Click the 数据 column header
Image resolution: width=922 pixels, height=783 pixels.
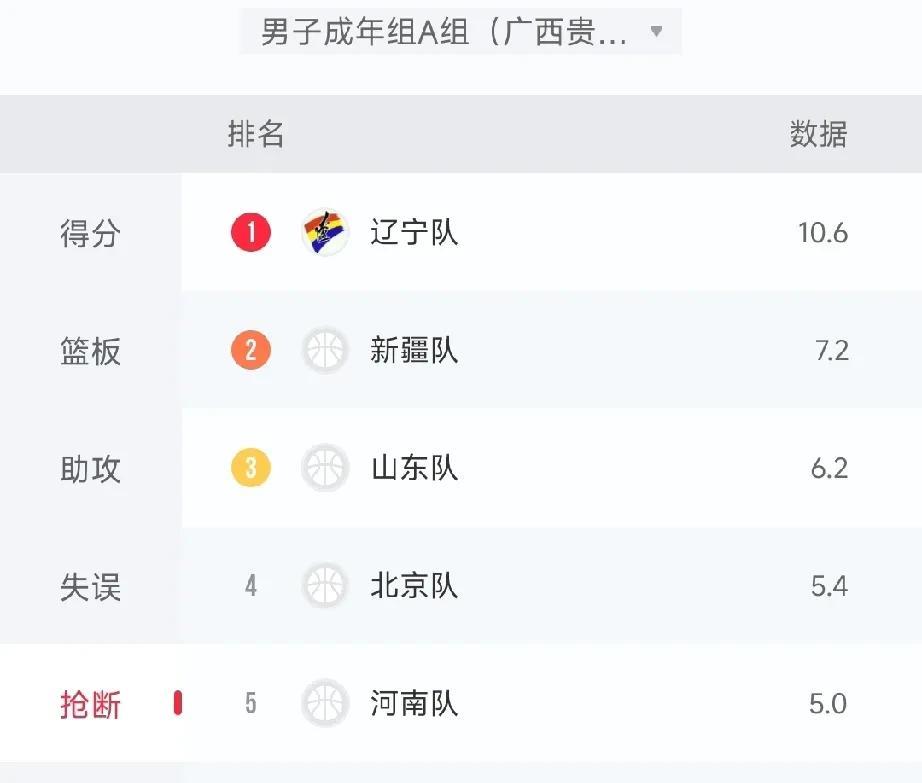point(818,134)
